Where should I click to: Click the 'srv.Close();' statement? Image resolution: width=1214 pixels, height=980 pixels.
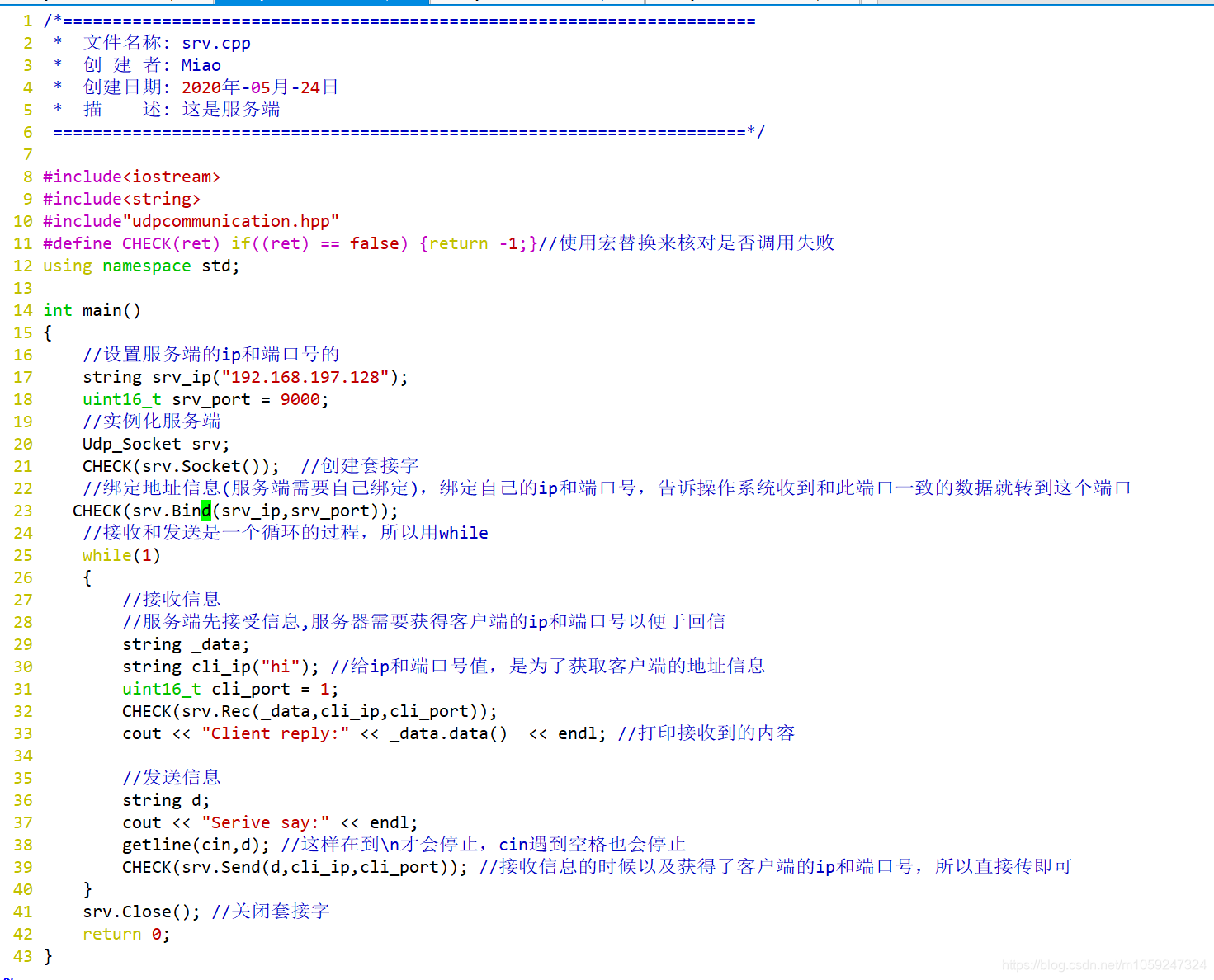coord(141,912)
